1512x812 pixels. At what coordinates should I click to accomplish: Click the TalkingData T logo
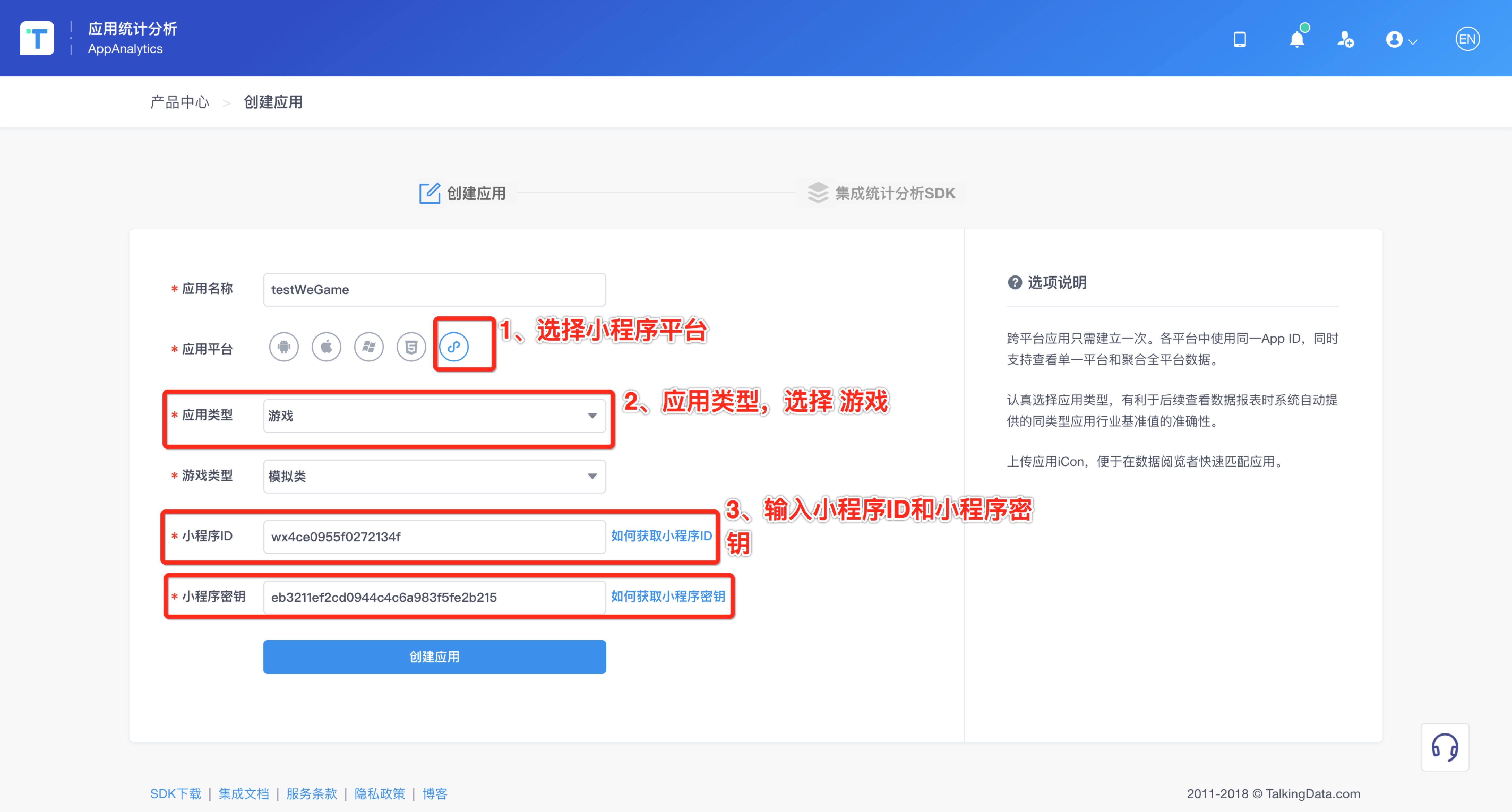[37, 38]
